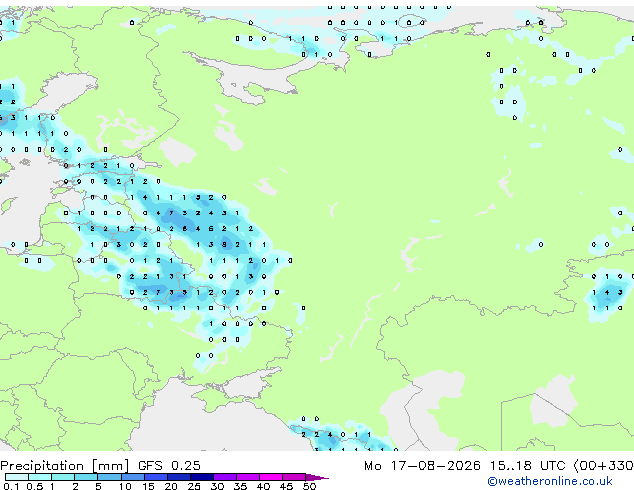Click the '20' legend scale label

[171, 486]
